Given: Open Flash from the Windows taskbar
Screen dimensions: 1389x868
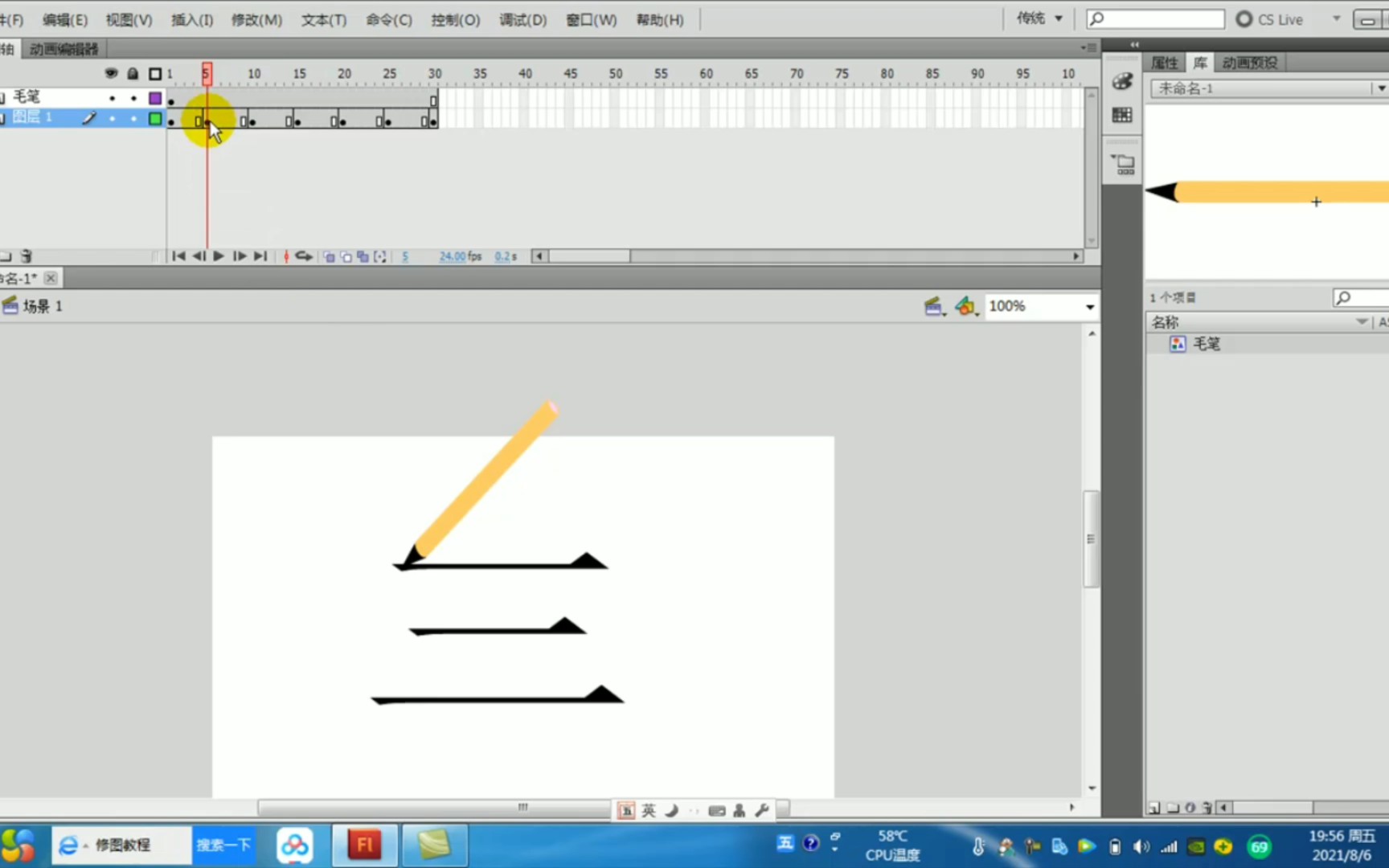Looking at the screenshot, I should pos(364,845).
